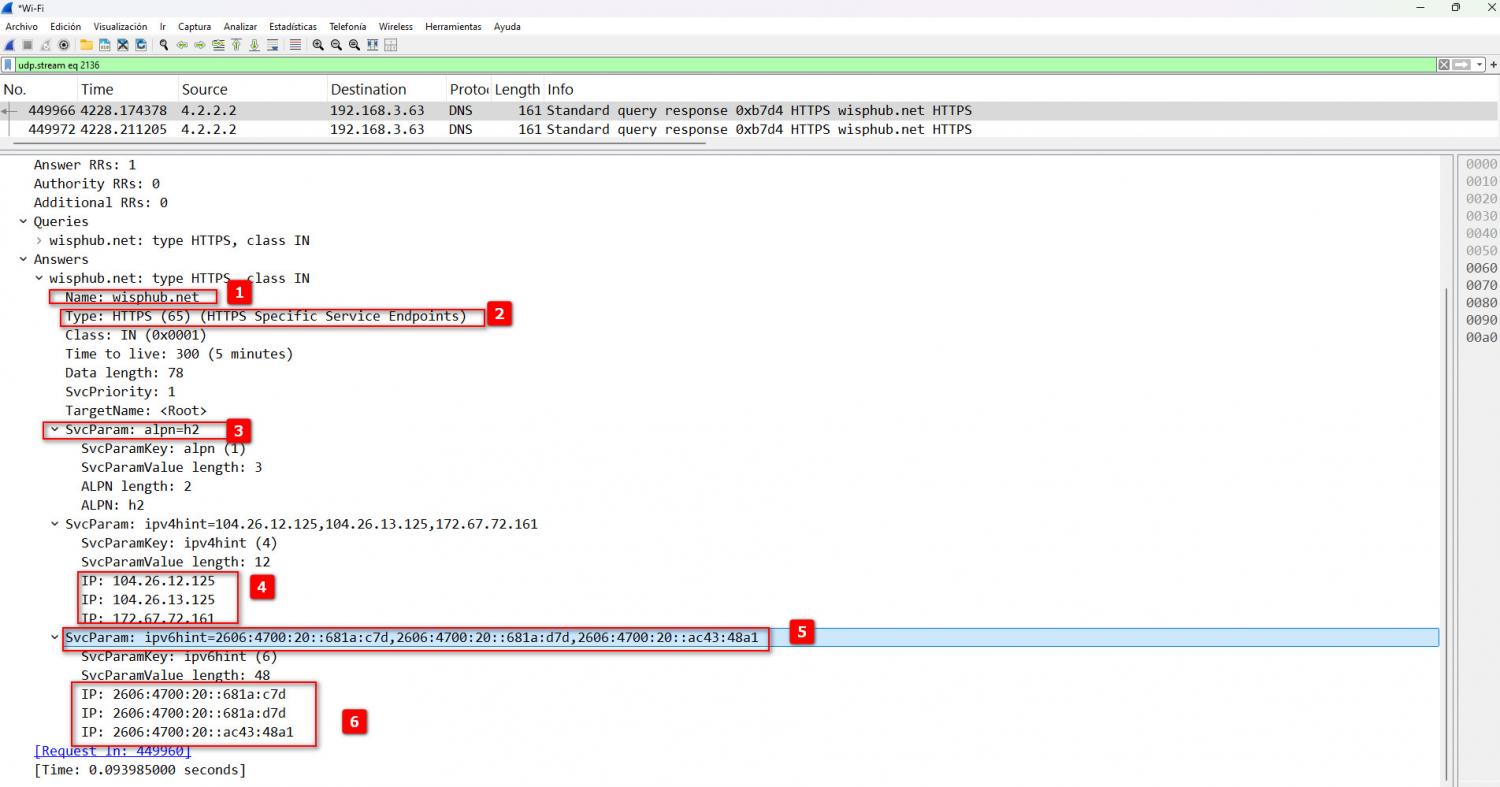Viewport: 1500px width, 787px height.
Task: Open the Visualización menu
Action: click(120, 26)
